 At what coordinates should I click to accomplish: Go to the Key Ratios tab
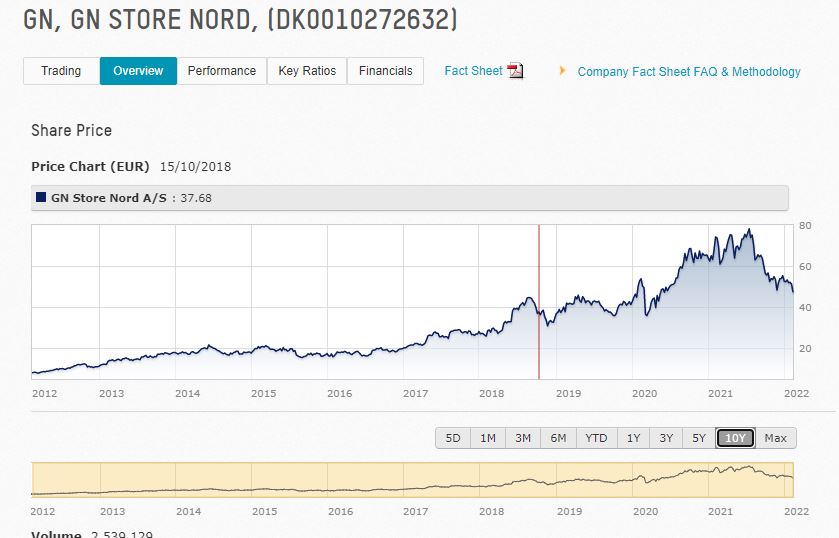click(307, 71)
